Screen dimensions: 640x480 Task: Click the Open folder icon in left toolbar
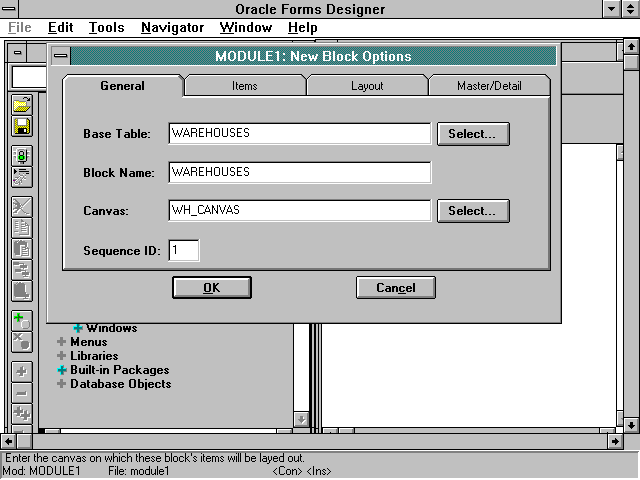tap(21, 106)
